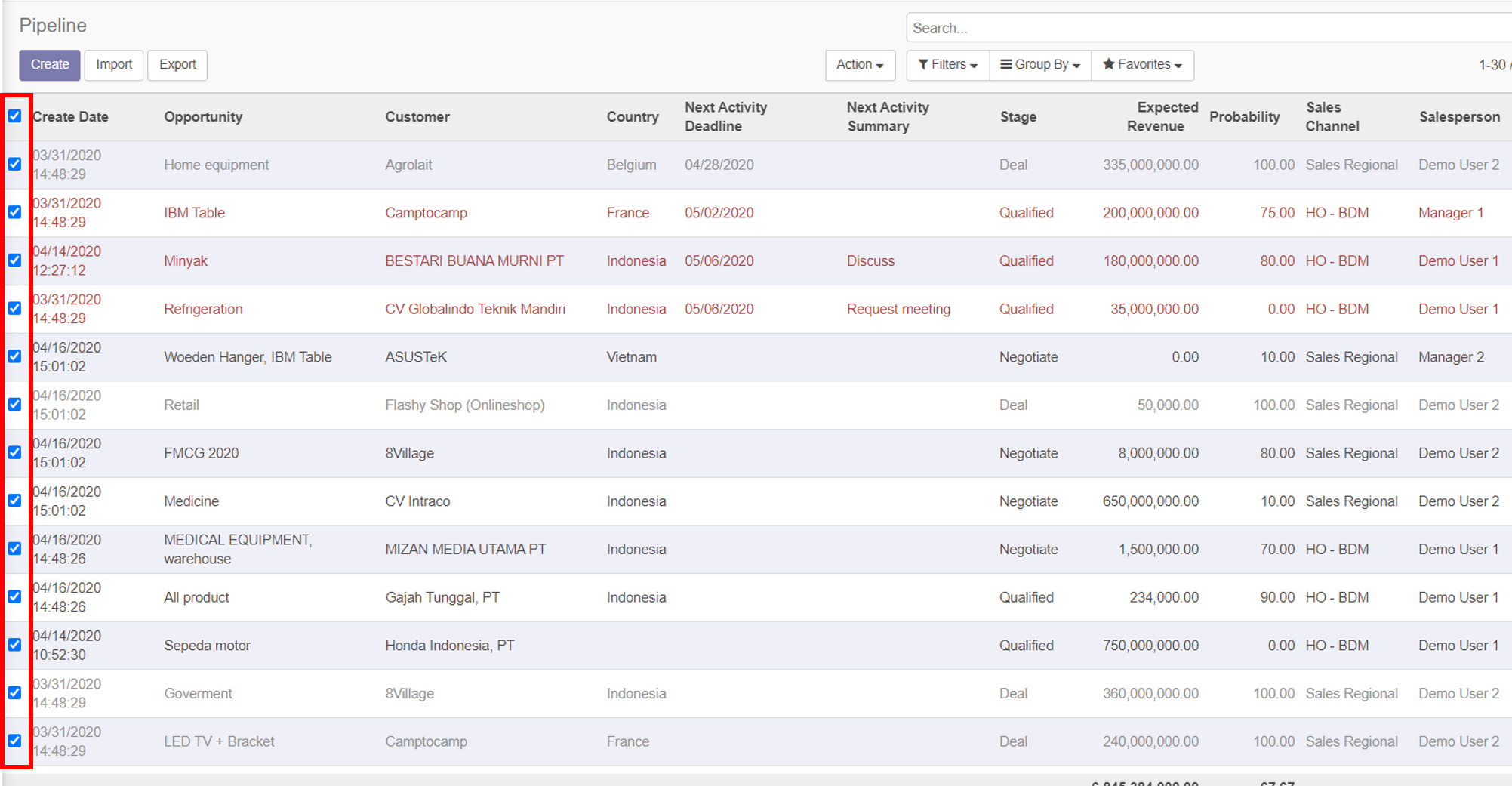Uncheck the IBM Table row checkbox
1512x786 pixels.
click(x=14, y=212)
